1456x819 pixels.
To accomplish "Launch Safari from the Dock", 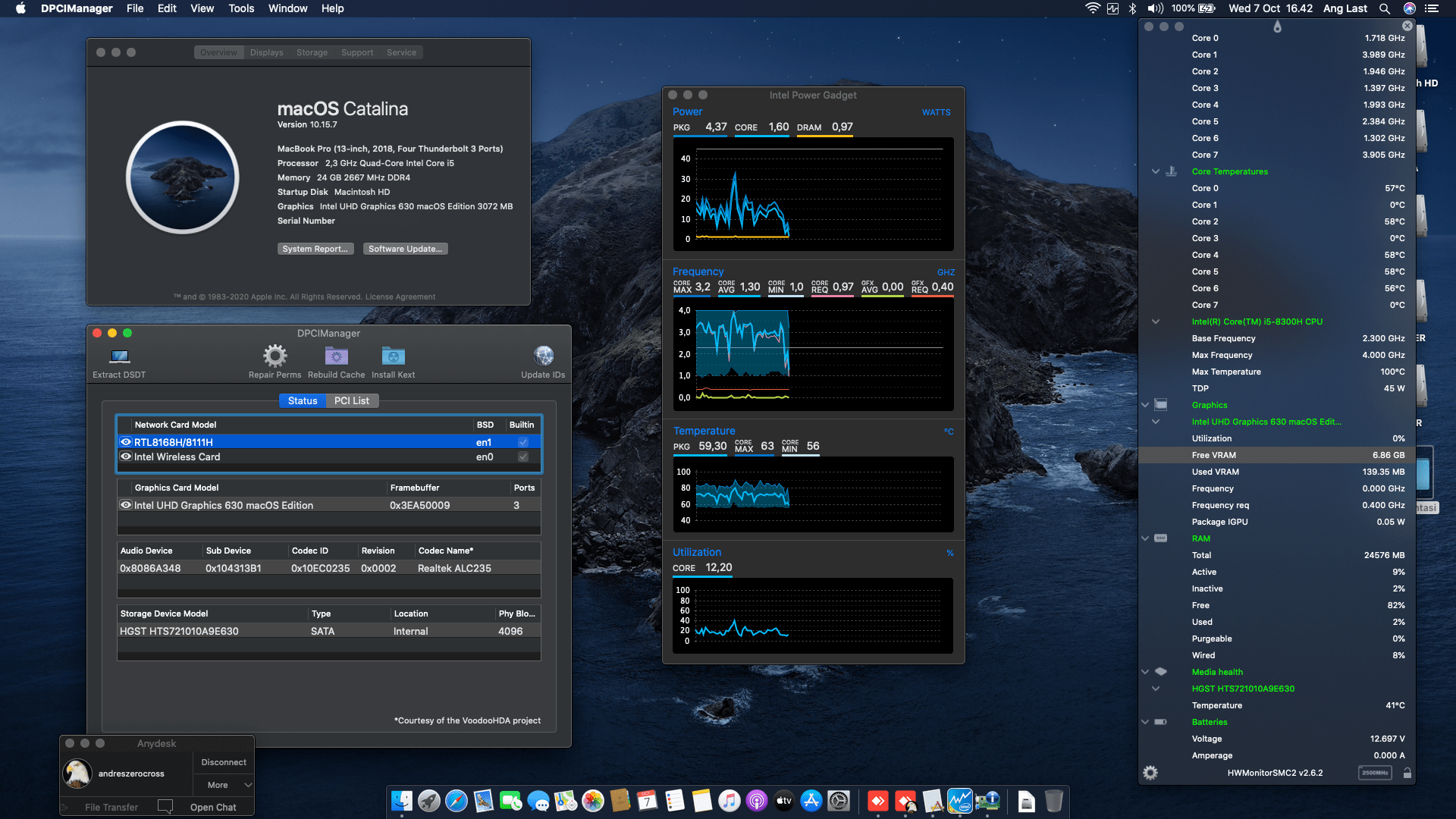I will point(456,801).
